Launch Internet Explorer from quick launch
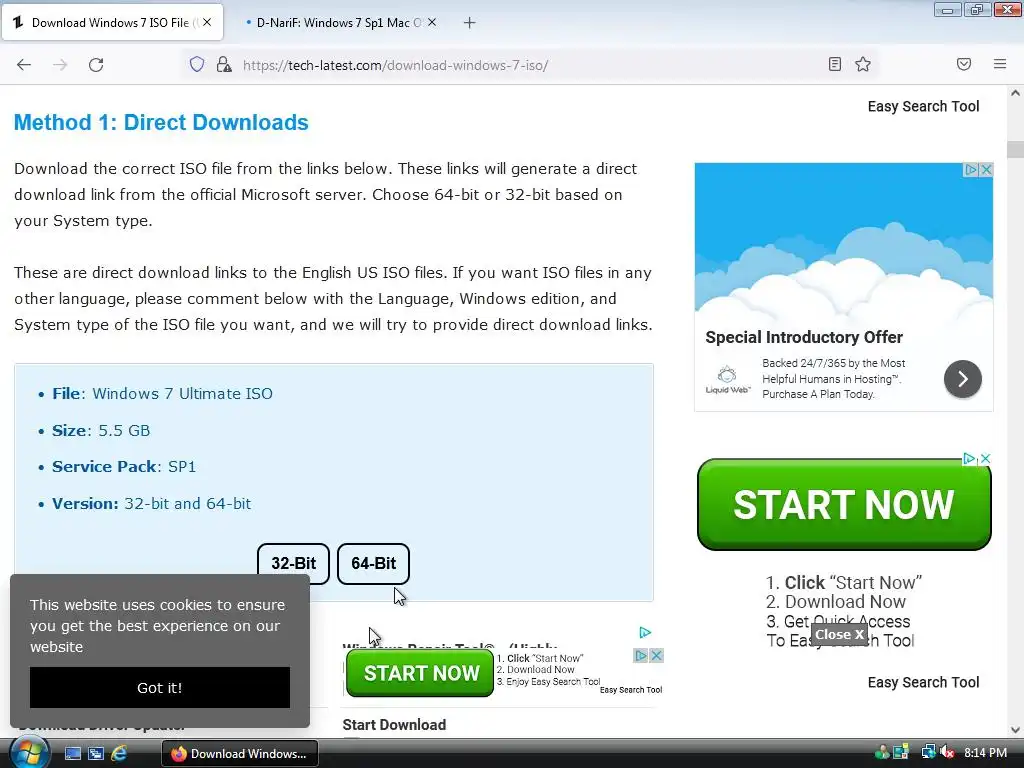This screenshot has height=768, width=1024. [x=119, y=754]
